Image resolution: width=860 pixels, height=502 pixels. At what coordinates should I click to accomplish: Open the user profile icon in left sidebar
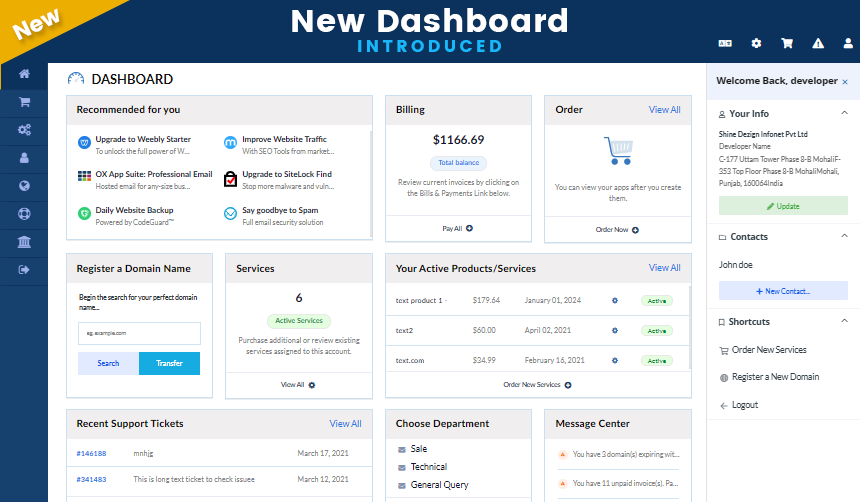point(24,158)
